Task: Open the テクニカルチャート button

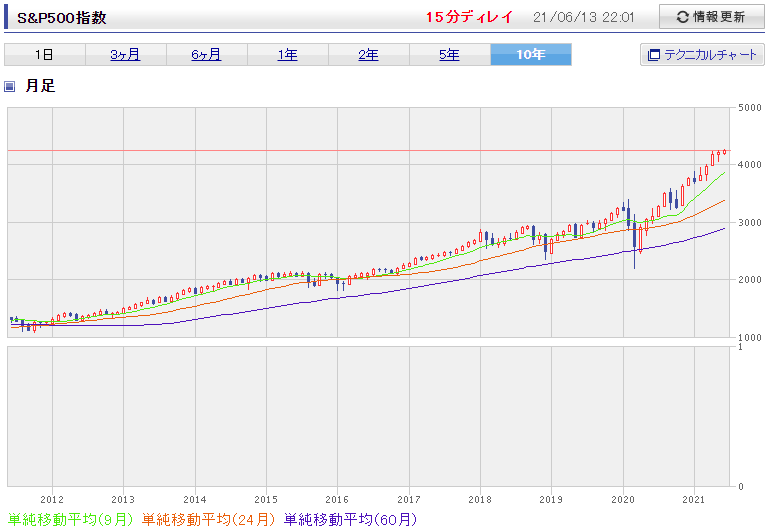Action: pyautogui.click(x=702, y=55)
